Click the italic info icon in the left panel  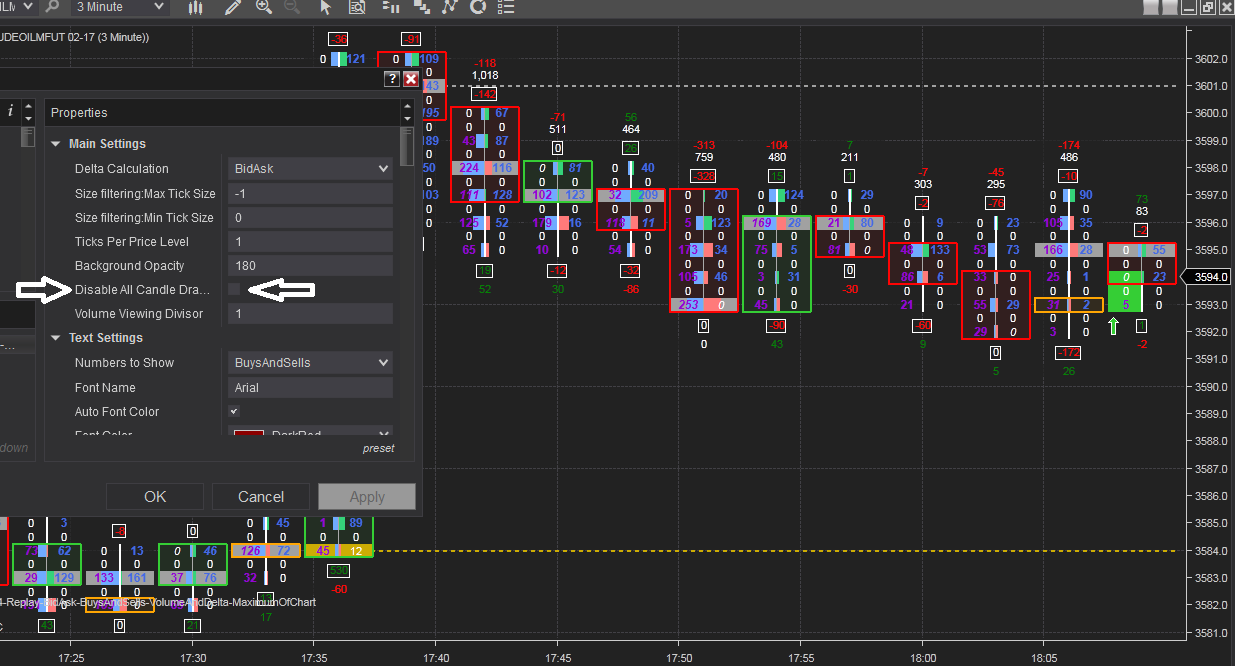coord(10,111)
